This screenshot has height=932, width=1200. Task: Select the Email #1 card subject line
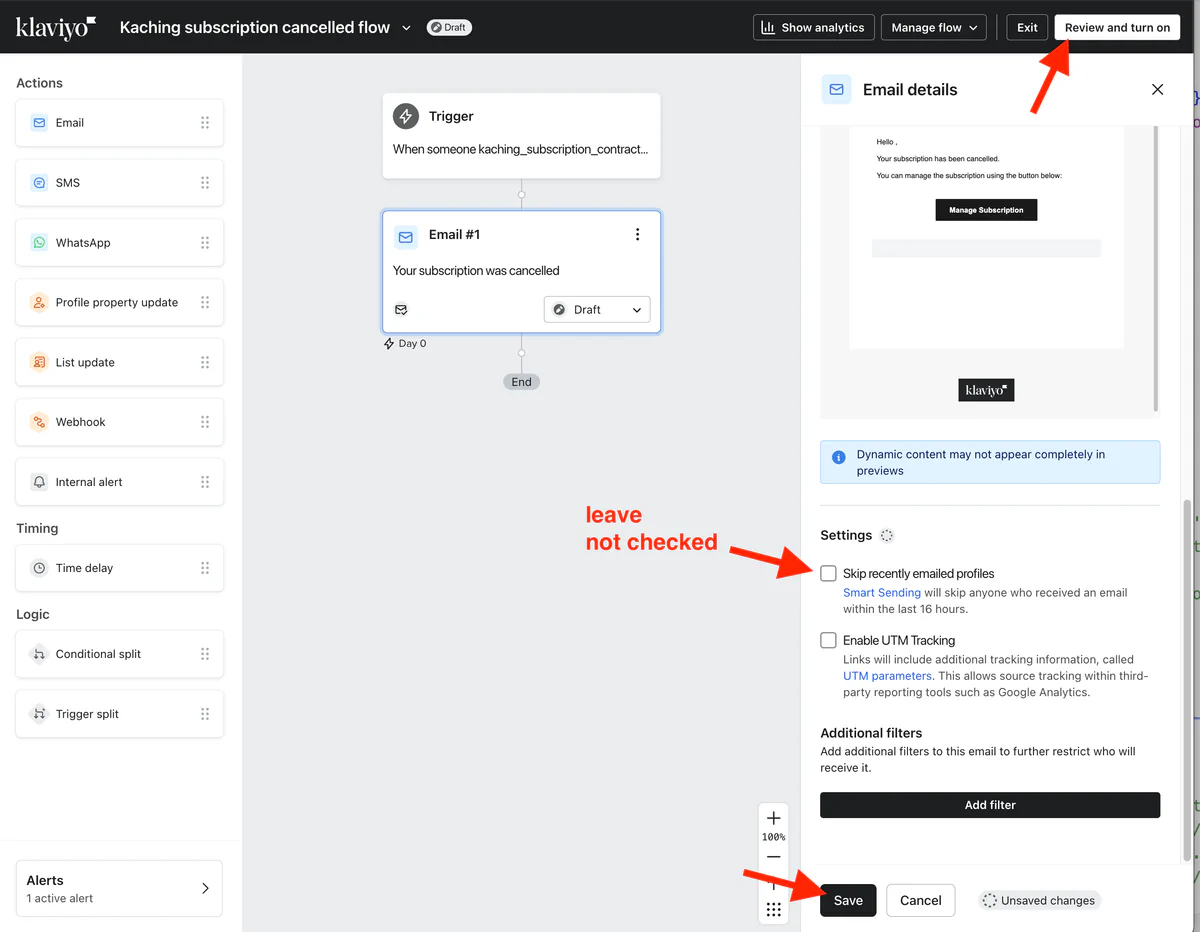click(x=476, y=271)
